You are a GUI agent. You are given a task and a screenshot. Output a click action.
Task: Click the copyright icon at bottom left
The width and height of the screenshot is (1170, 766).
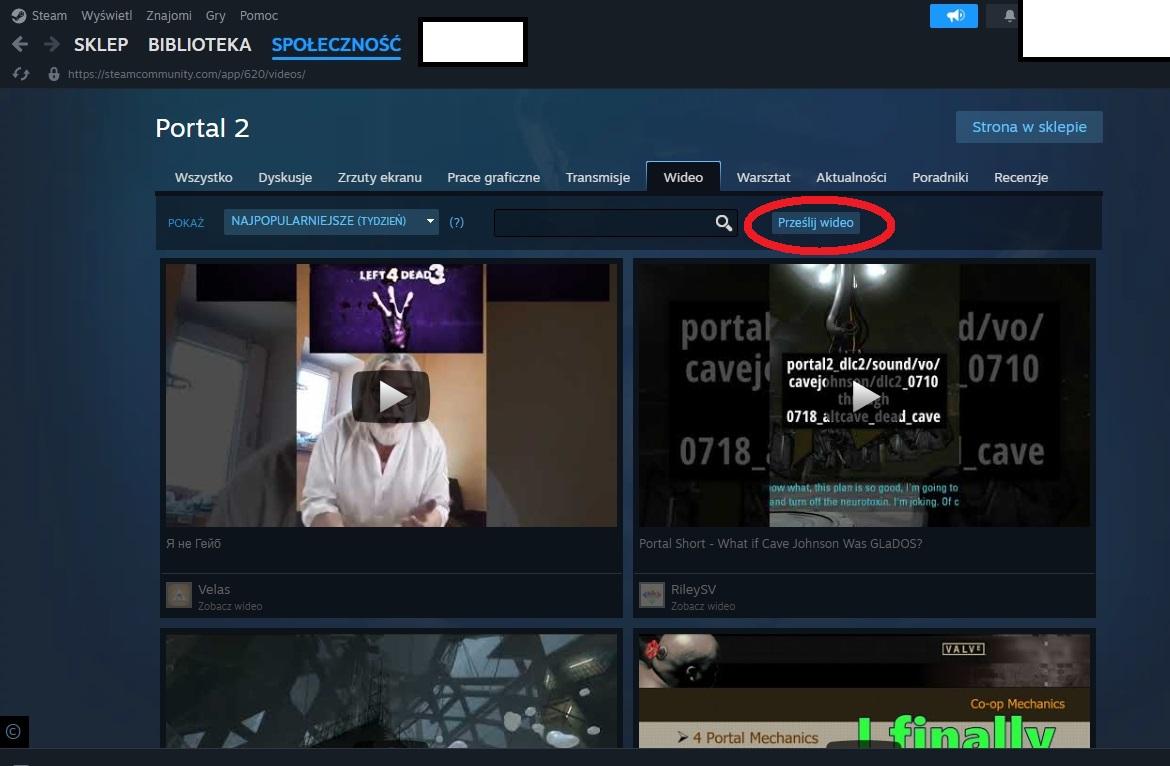click(13, 732)
